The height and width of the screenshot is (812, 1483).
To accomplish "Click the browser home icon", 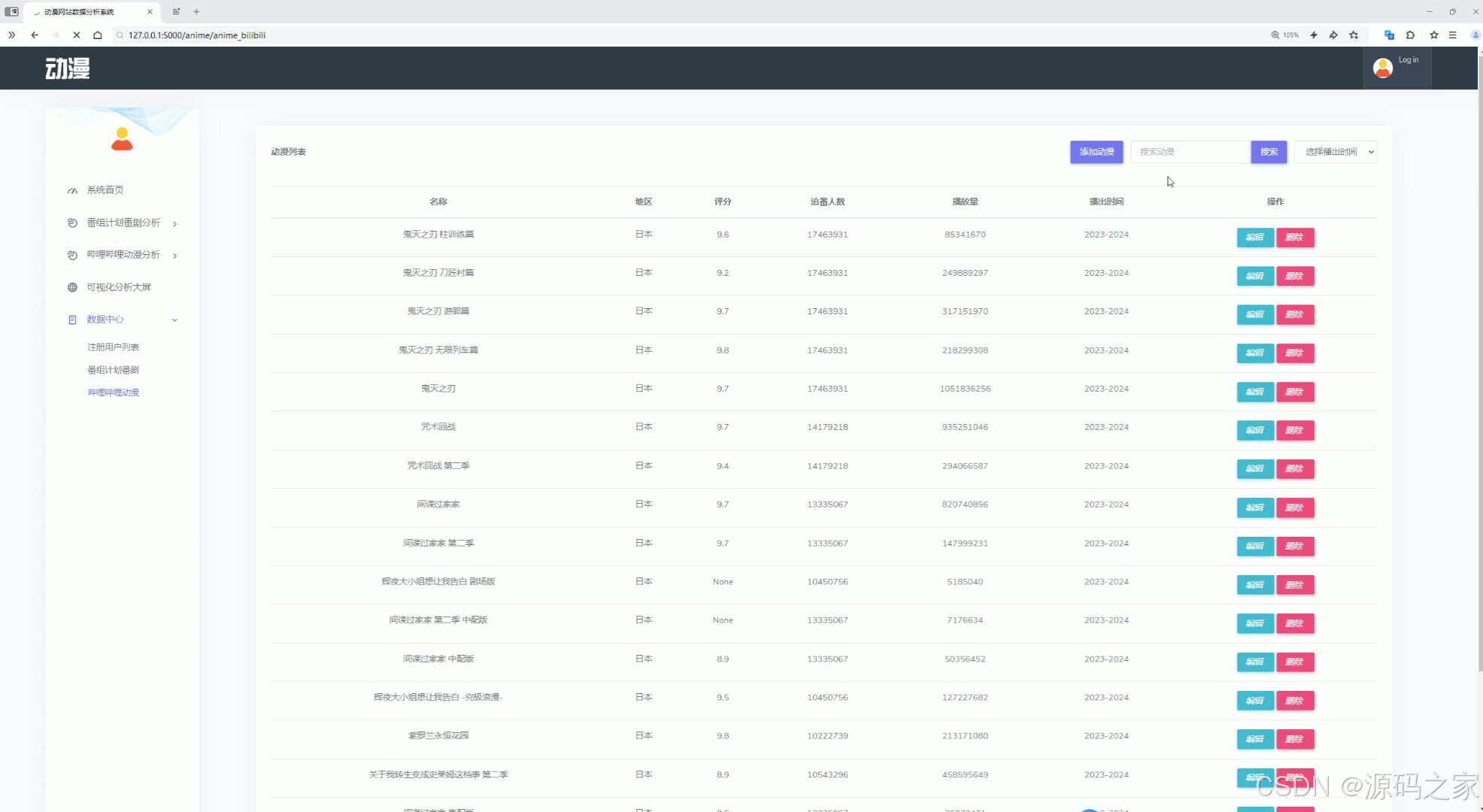I will (98, 35).
